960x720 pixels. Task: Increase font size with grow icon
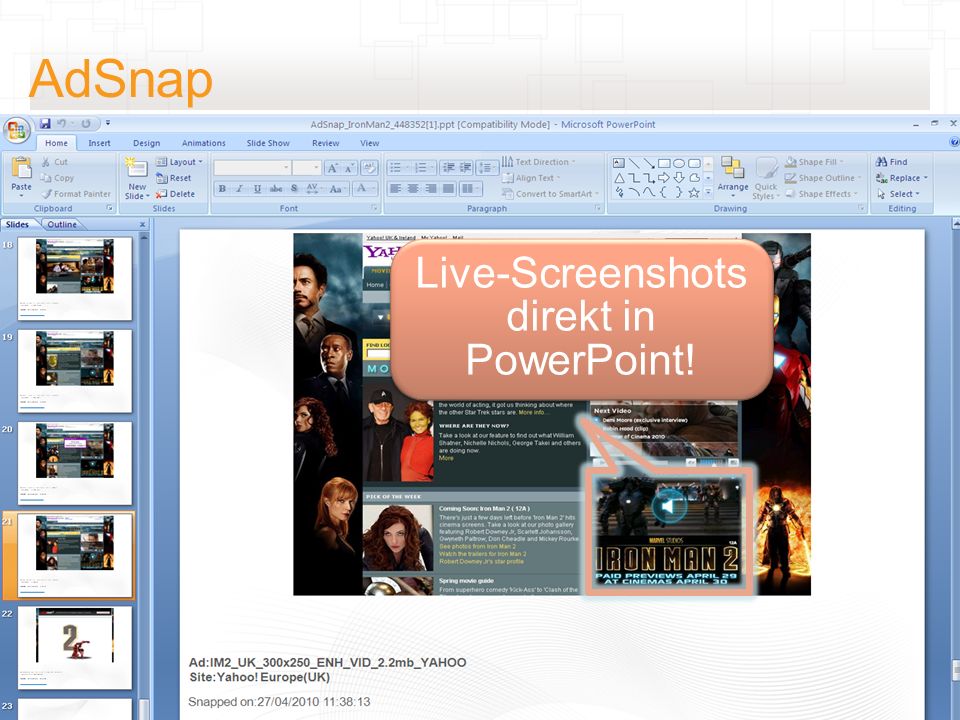pos(332,168)
